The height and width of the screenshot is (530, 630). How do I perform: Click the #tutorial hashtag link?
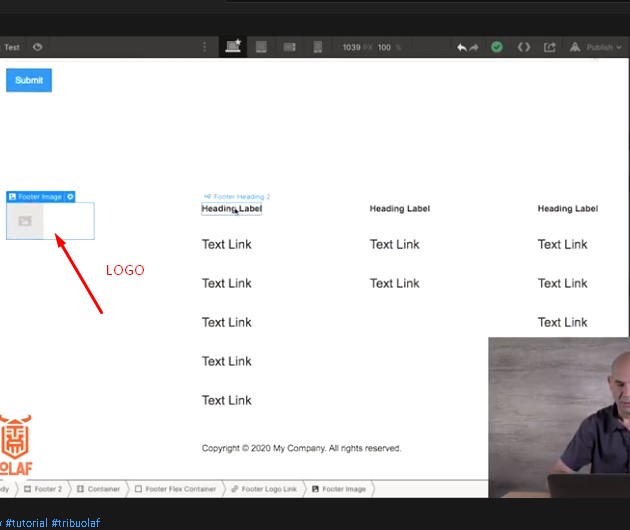click(27, 523)
